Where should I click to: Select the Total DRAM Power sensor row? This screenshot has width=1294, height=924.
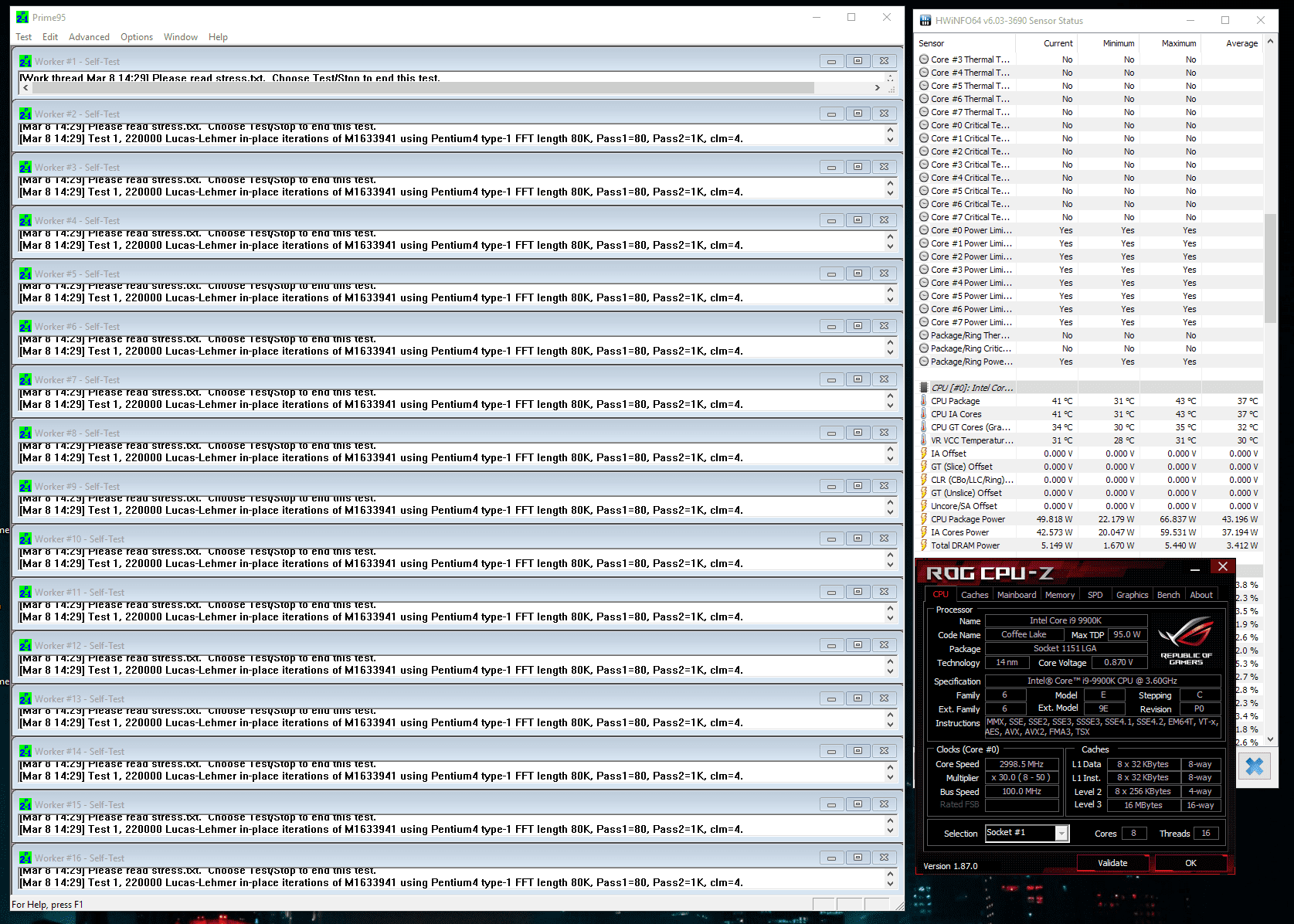(x=1089, y=545)
